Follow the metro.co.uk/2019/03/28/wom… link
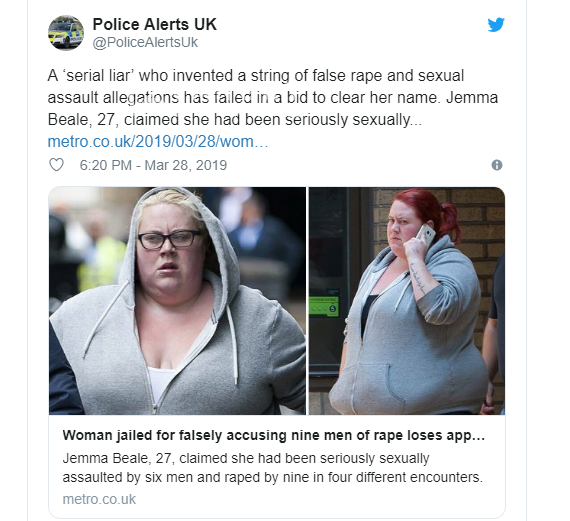This screenshot has width=570, height=521. point(158,141)
